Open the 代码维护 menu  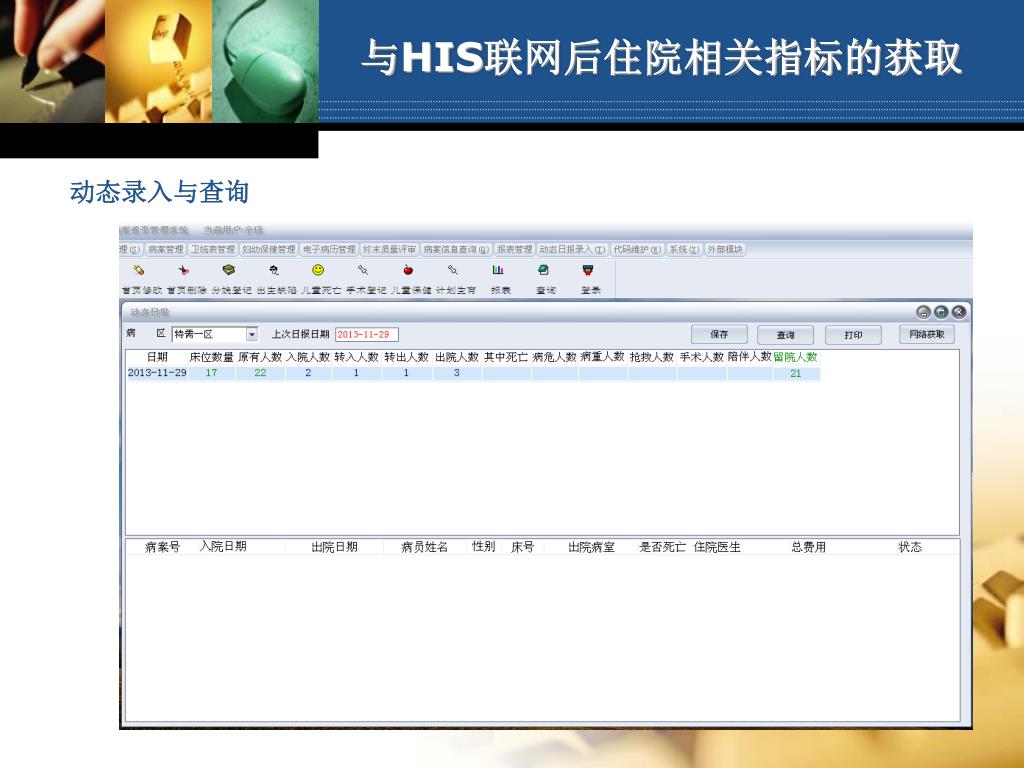tap(637, 250)
